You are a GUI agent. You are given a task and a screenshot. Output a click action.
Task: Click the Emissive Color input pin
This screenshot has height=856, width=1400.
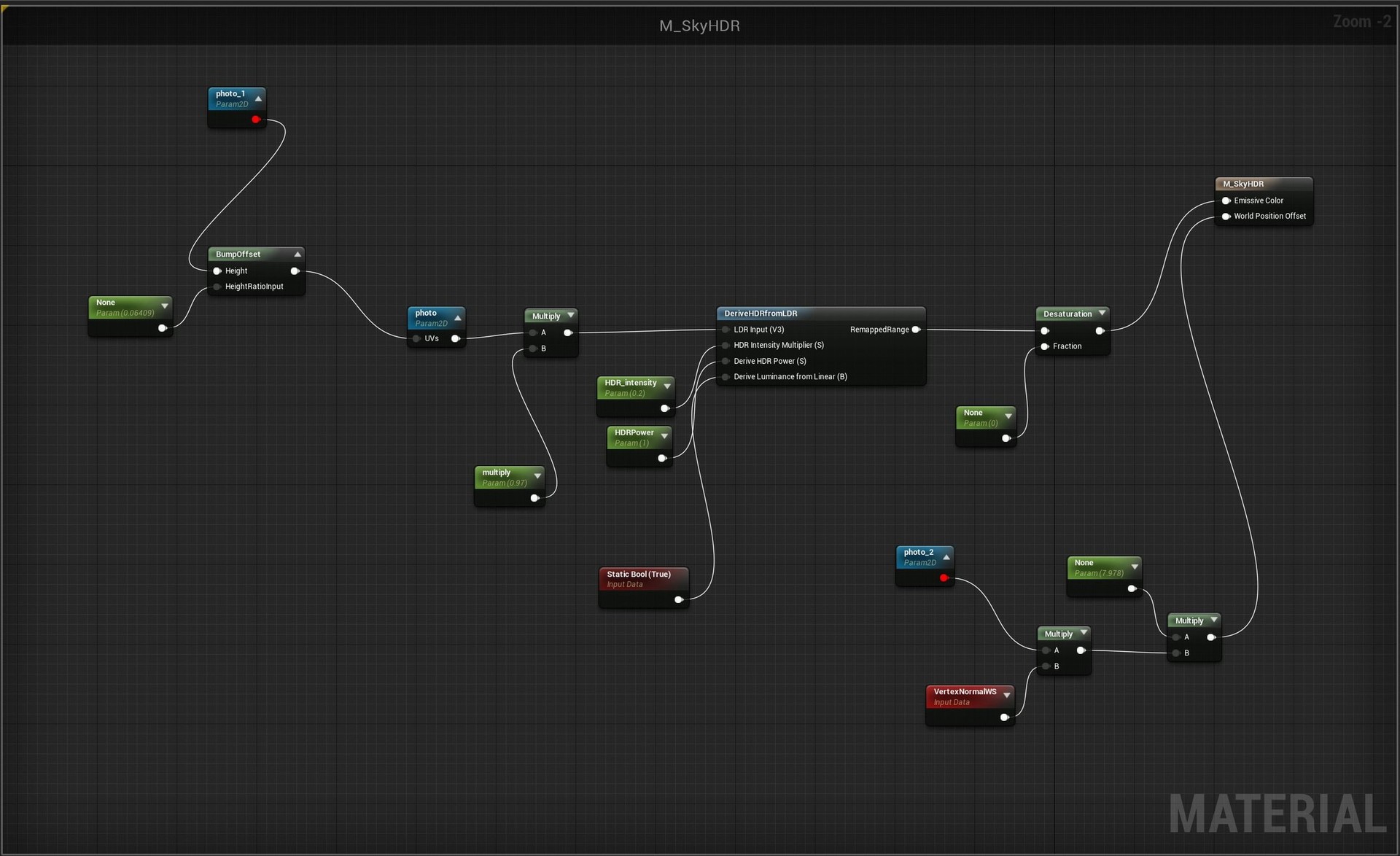point(1226,201)
